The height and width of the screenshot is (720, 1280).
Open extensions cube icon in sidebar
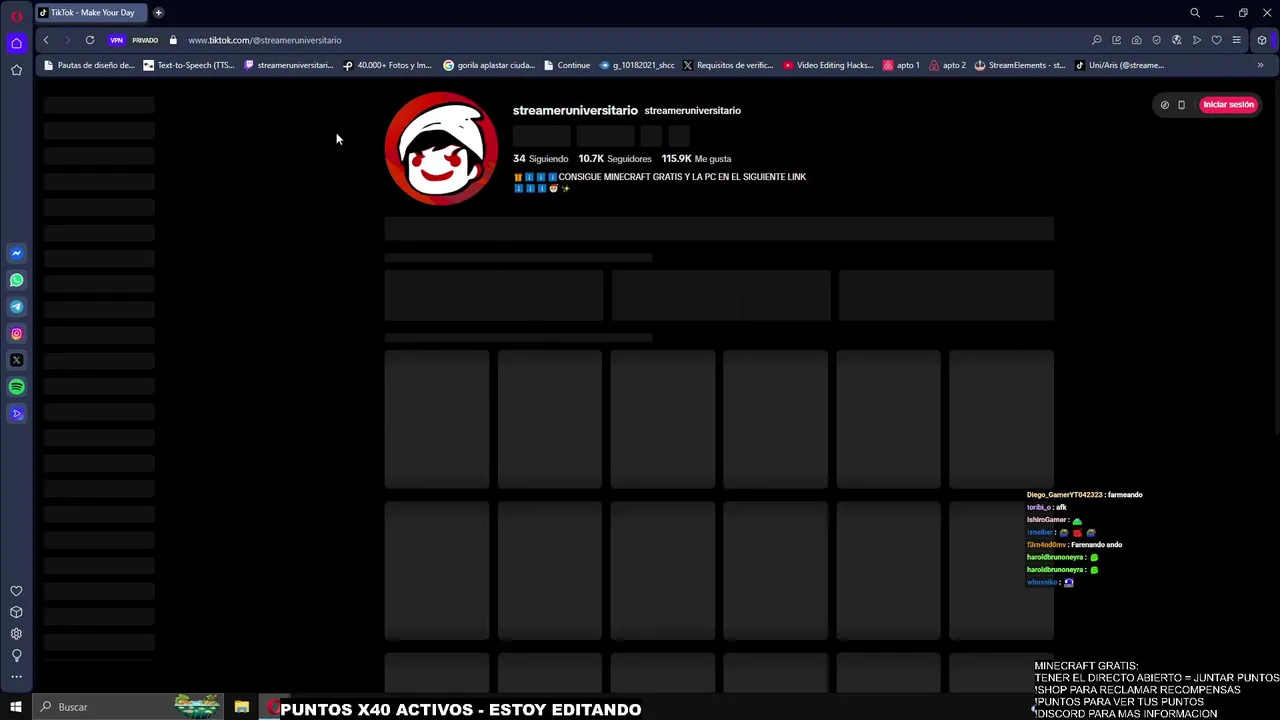(16, 612)
